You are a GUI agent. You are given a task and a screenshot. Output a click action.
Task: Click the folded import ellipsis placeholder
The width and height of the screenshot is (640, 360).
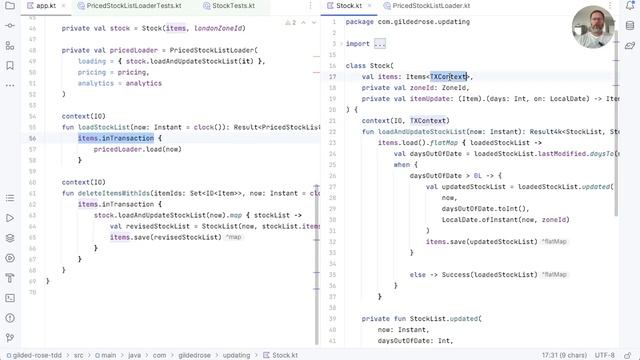pos(380,44)
